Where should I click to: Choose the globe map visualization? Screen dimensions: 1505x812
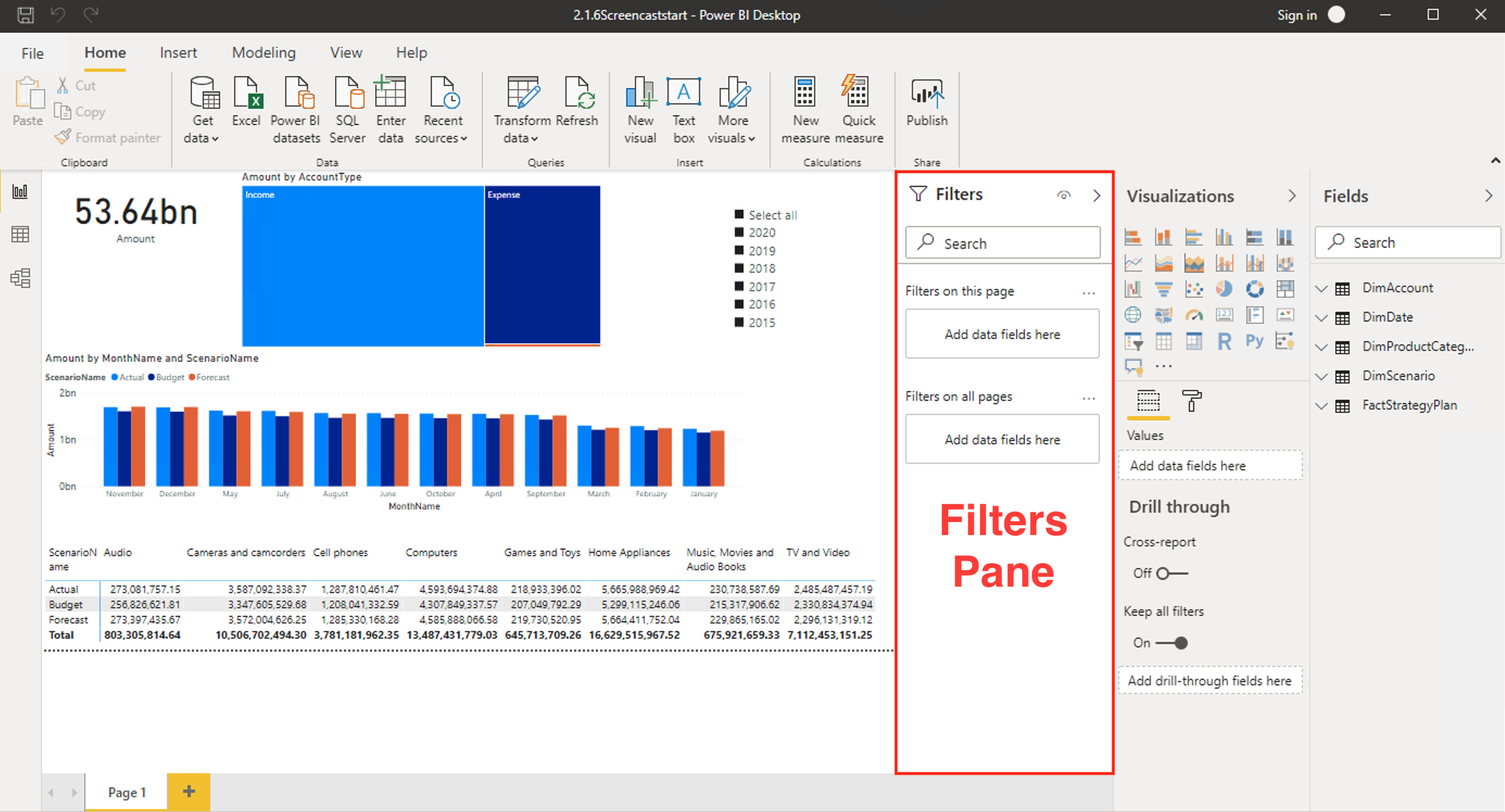point(1133,315)
